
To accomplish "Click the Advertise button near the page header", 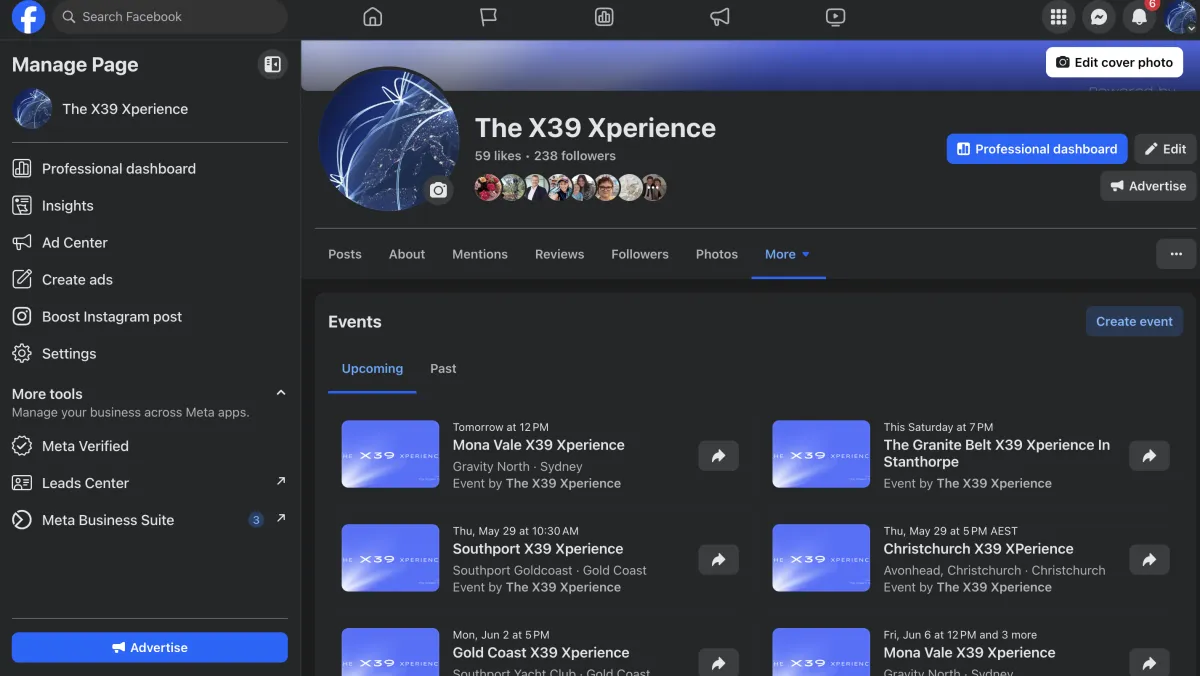I will point(1148,186).
